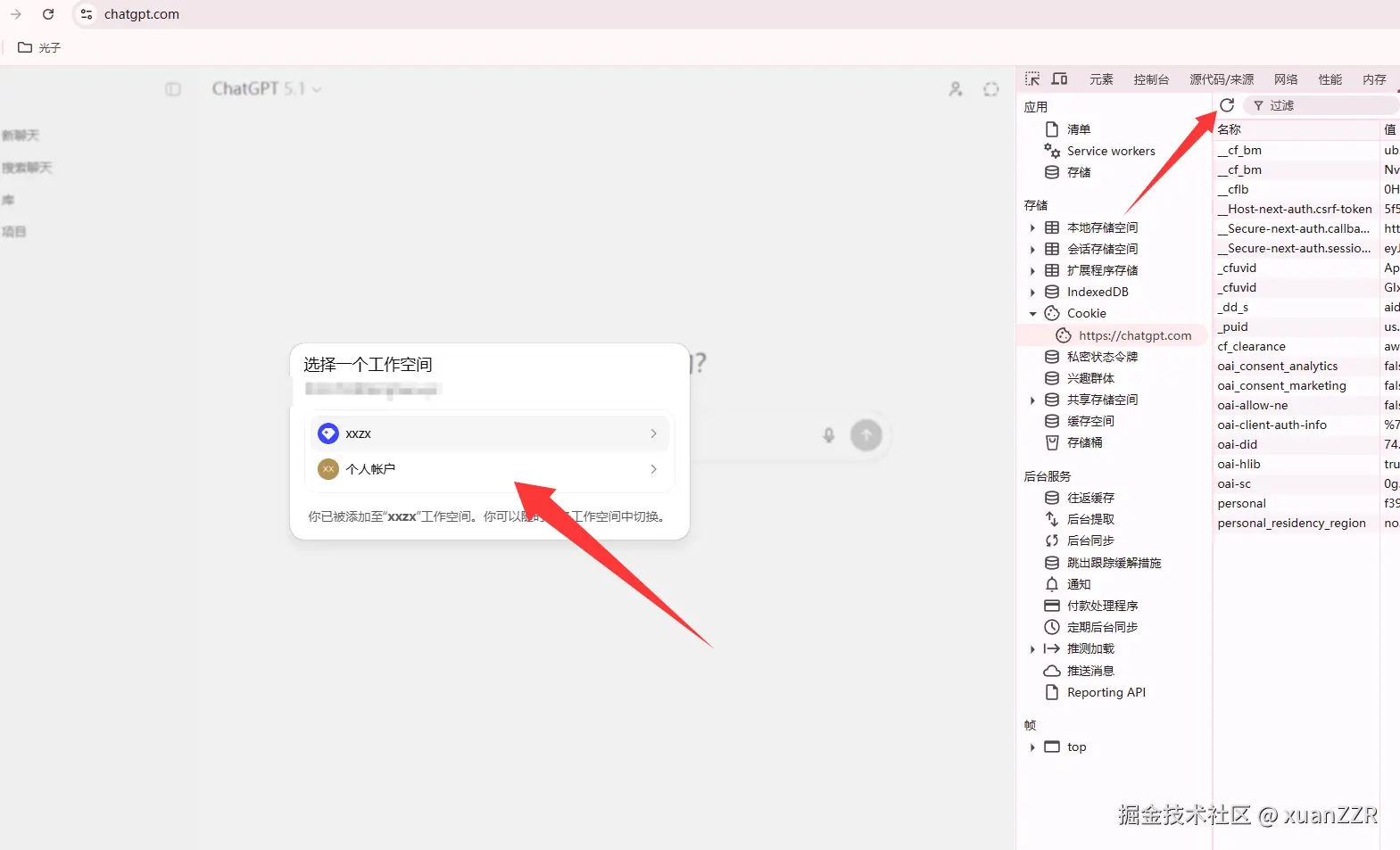The image size is (1400, 850).
Task: Select IndexedDB in storage tree
Action: tap(1098, 292)
